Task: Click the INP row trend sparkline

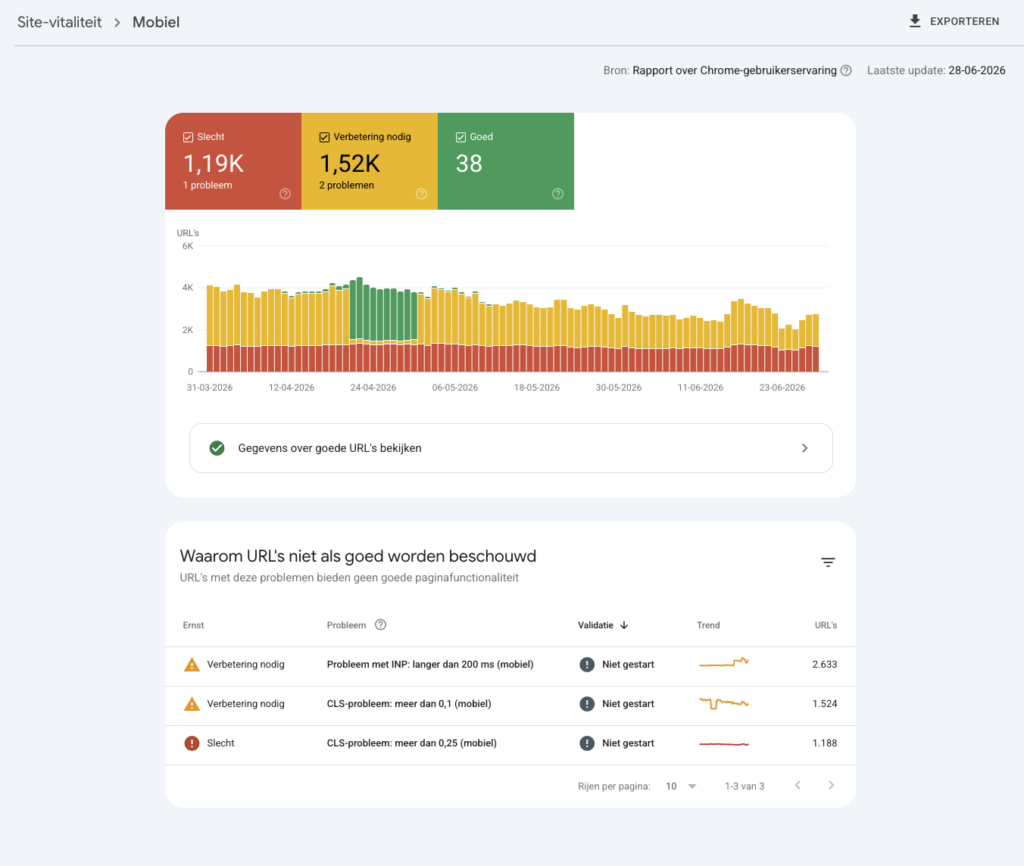Action: point(724,663)
